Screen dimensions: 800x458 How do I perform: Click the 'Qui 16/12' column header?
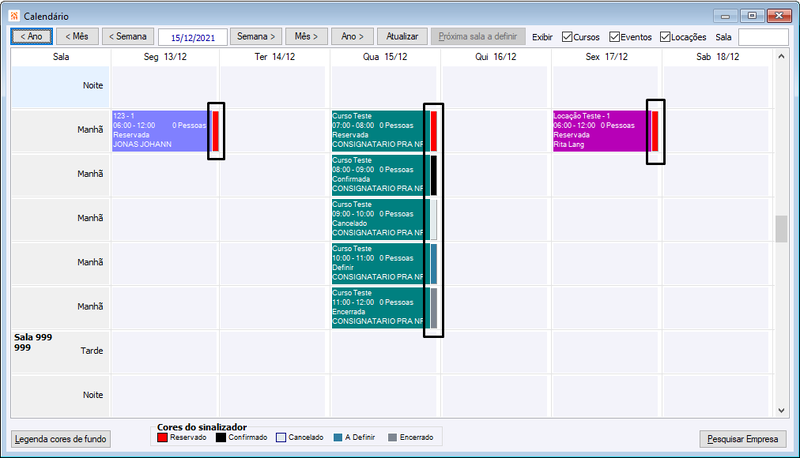496,57
